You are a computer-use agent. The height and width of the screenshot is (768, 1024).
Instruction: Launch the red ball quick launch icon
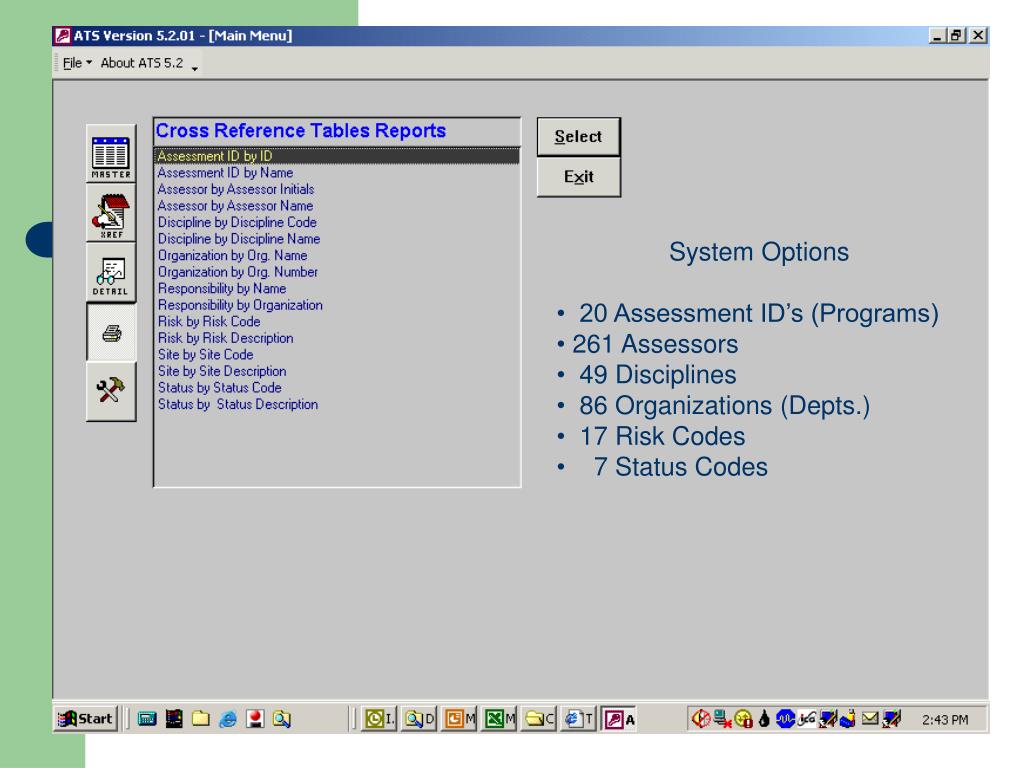pos(255,719)
